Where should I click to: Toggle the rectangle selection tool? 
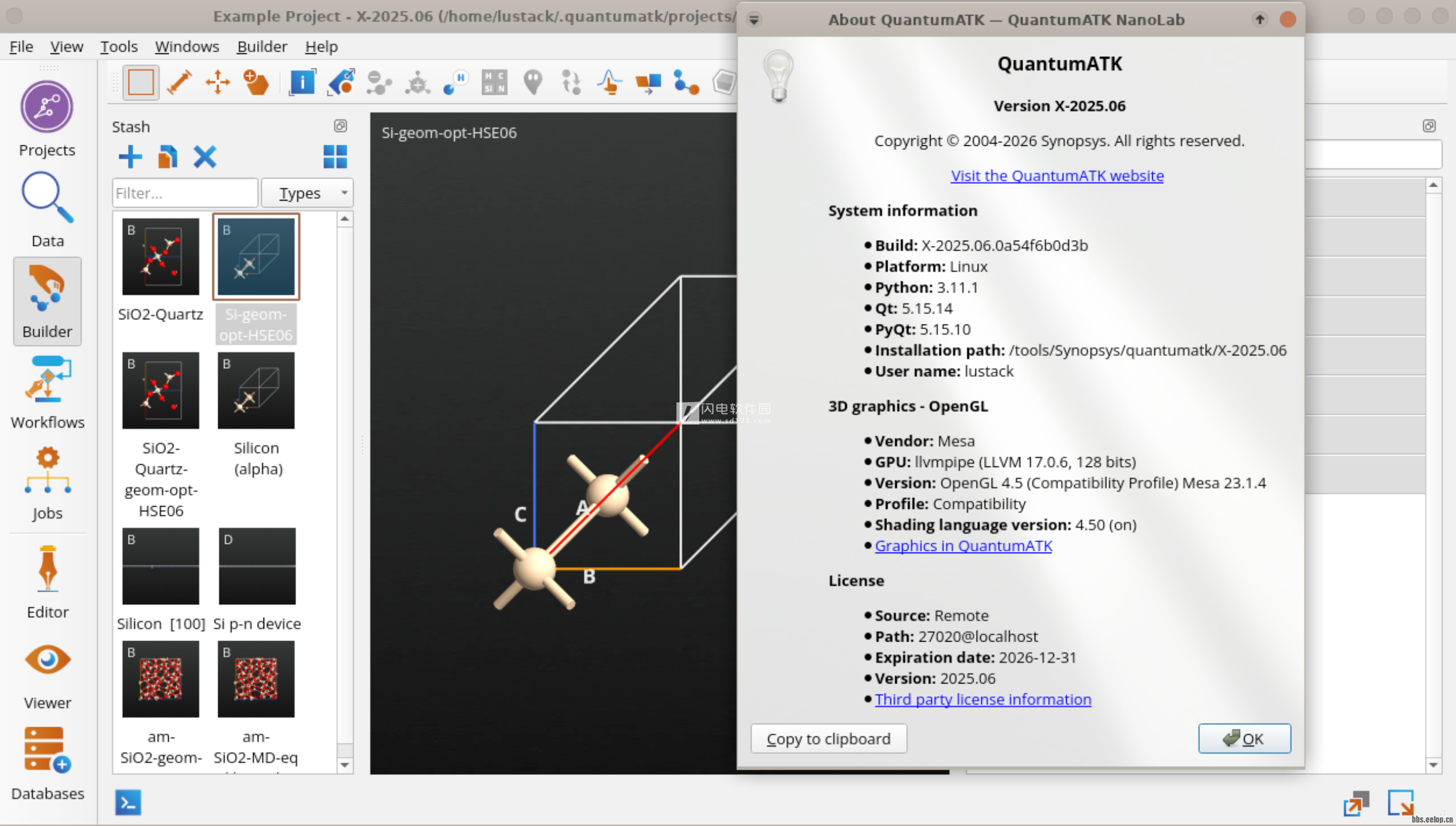point(141,82)
